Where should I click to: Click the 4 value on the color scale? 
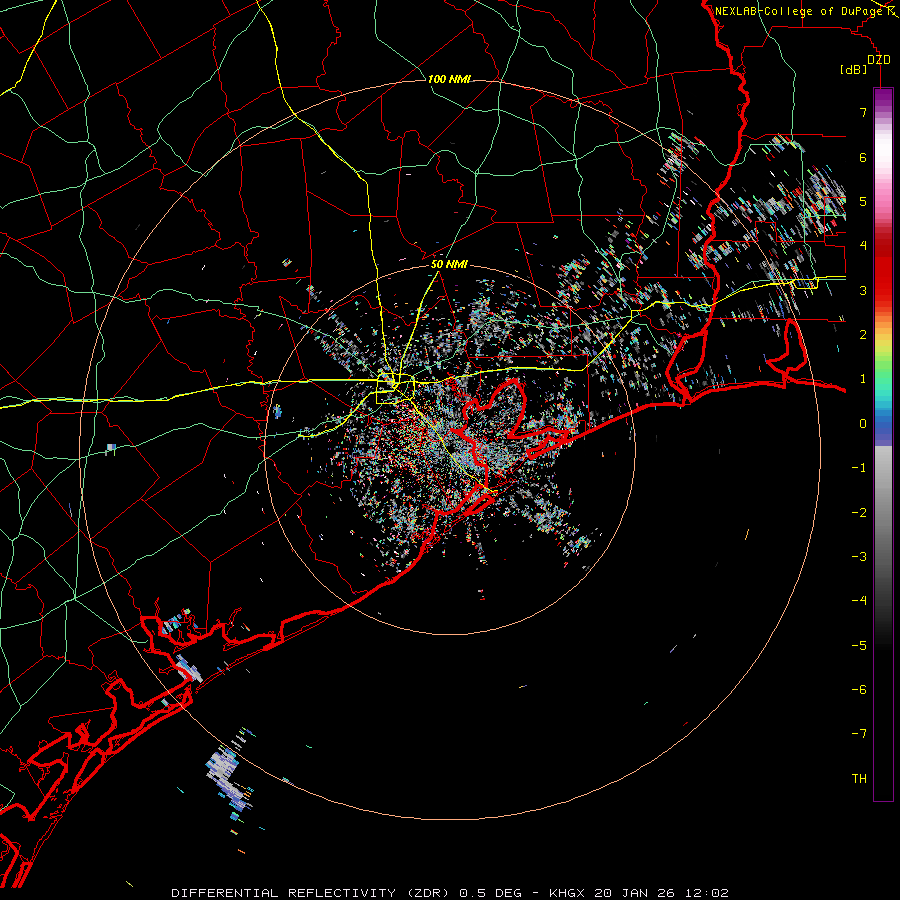pyautogui.click(x=863, y=246)
